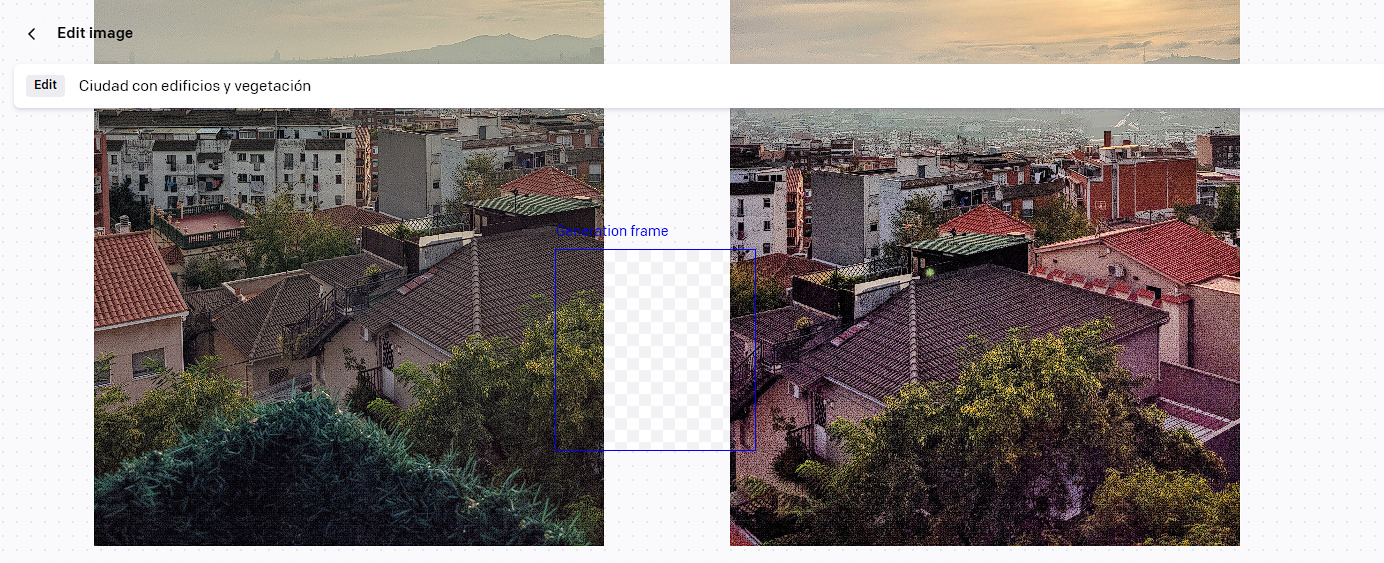This screenshot has height=563, width=1384.
Task: Select the Generation frame label
Action: point(612,231)
